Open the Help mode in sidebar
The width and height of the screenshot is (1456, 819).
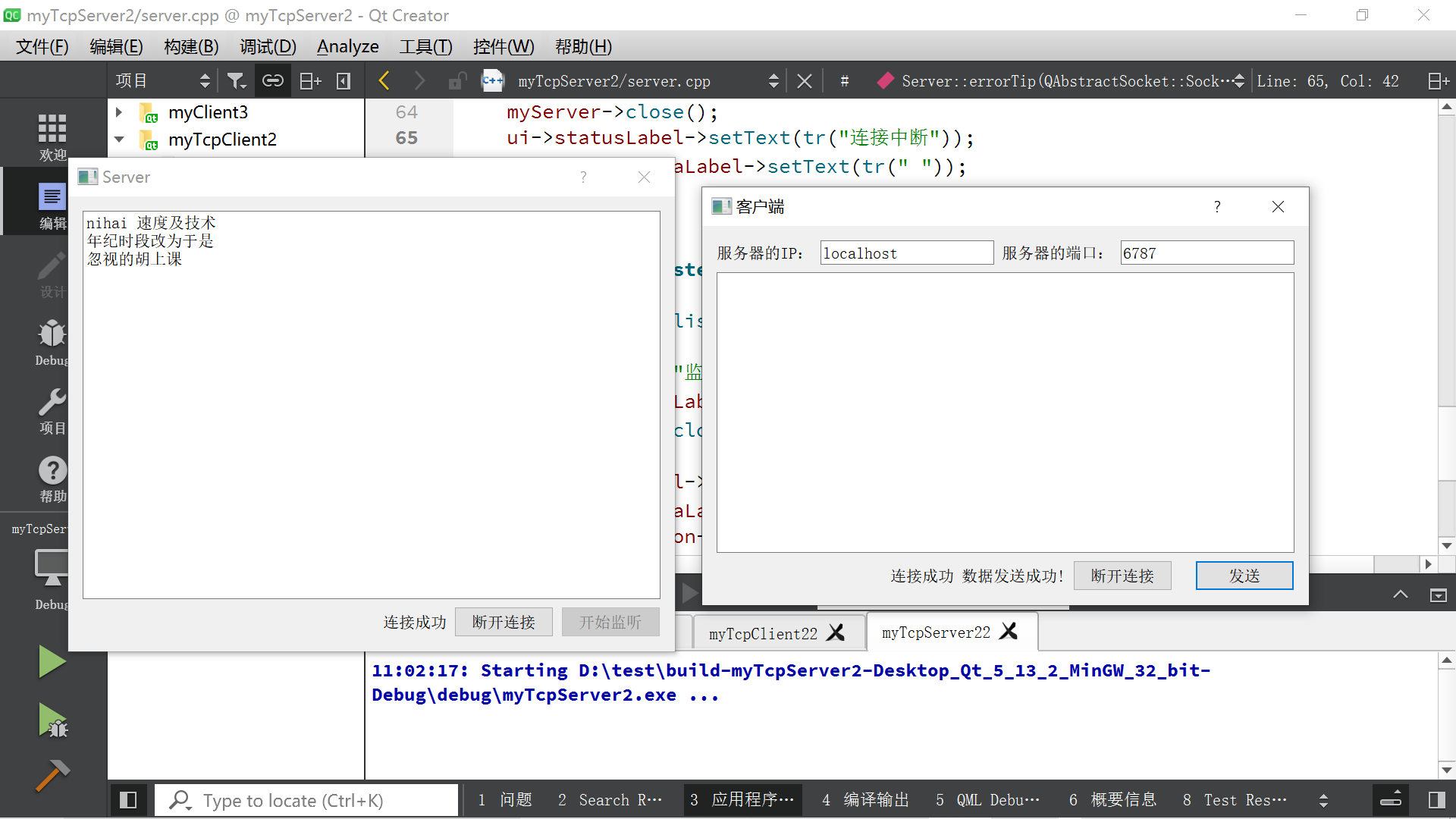[x=52, y=479]
